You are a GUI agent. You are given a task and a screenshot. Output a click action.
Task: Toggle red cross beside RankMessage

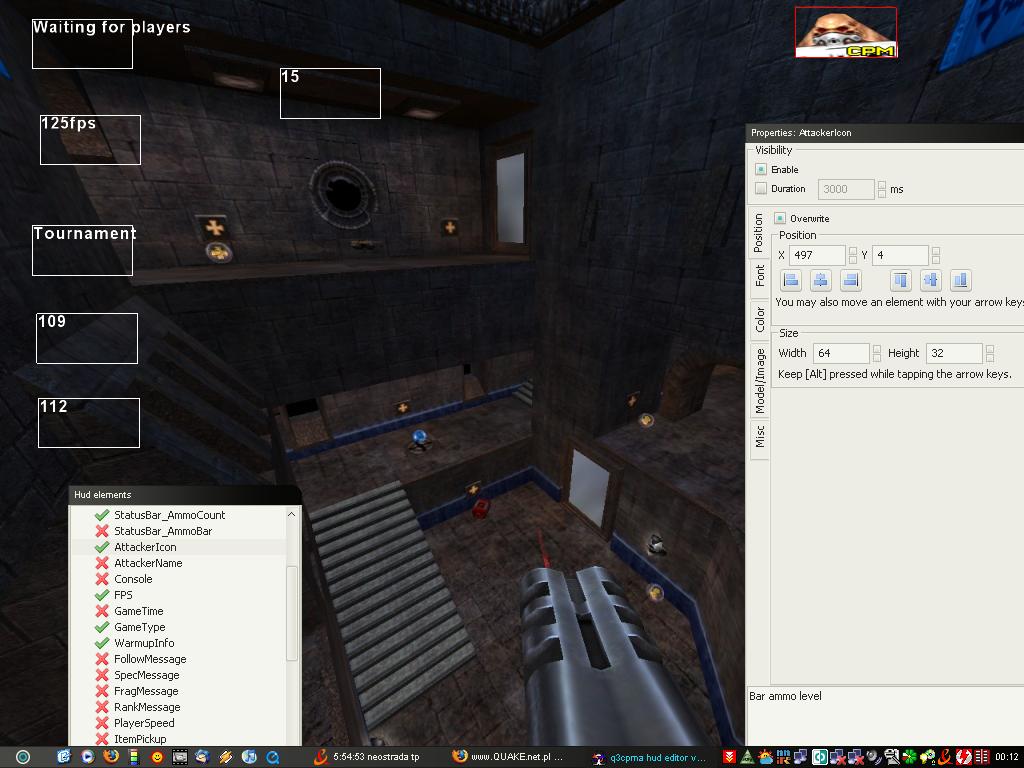pyautogui.click(x=102, y=707)
